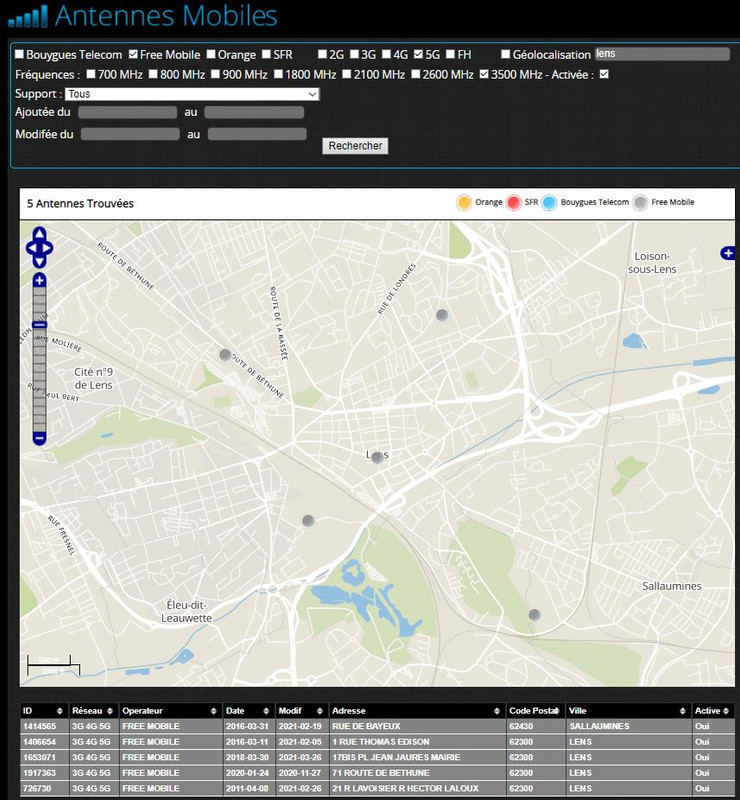Sort table by the ID column
This screenshot has width=740, height=800.
coord(42,711)
